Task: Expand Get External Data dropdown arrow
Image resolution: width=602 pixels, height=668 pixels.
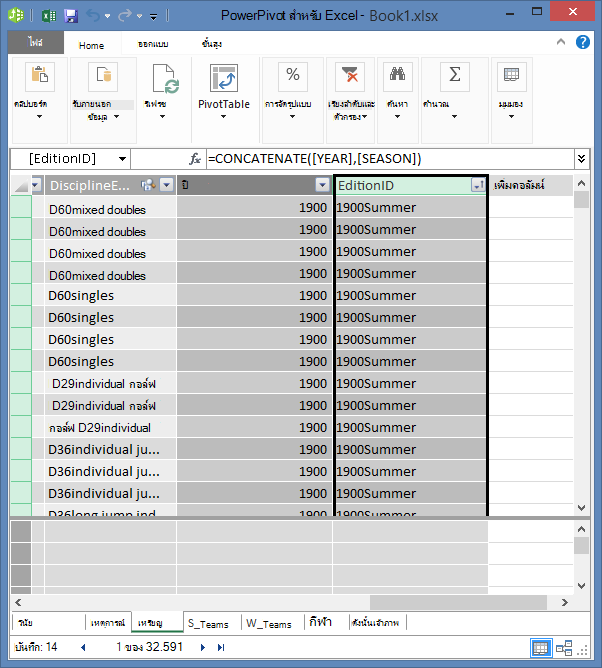Action: 116,116
